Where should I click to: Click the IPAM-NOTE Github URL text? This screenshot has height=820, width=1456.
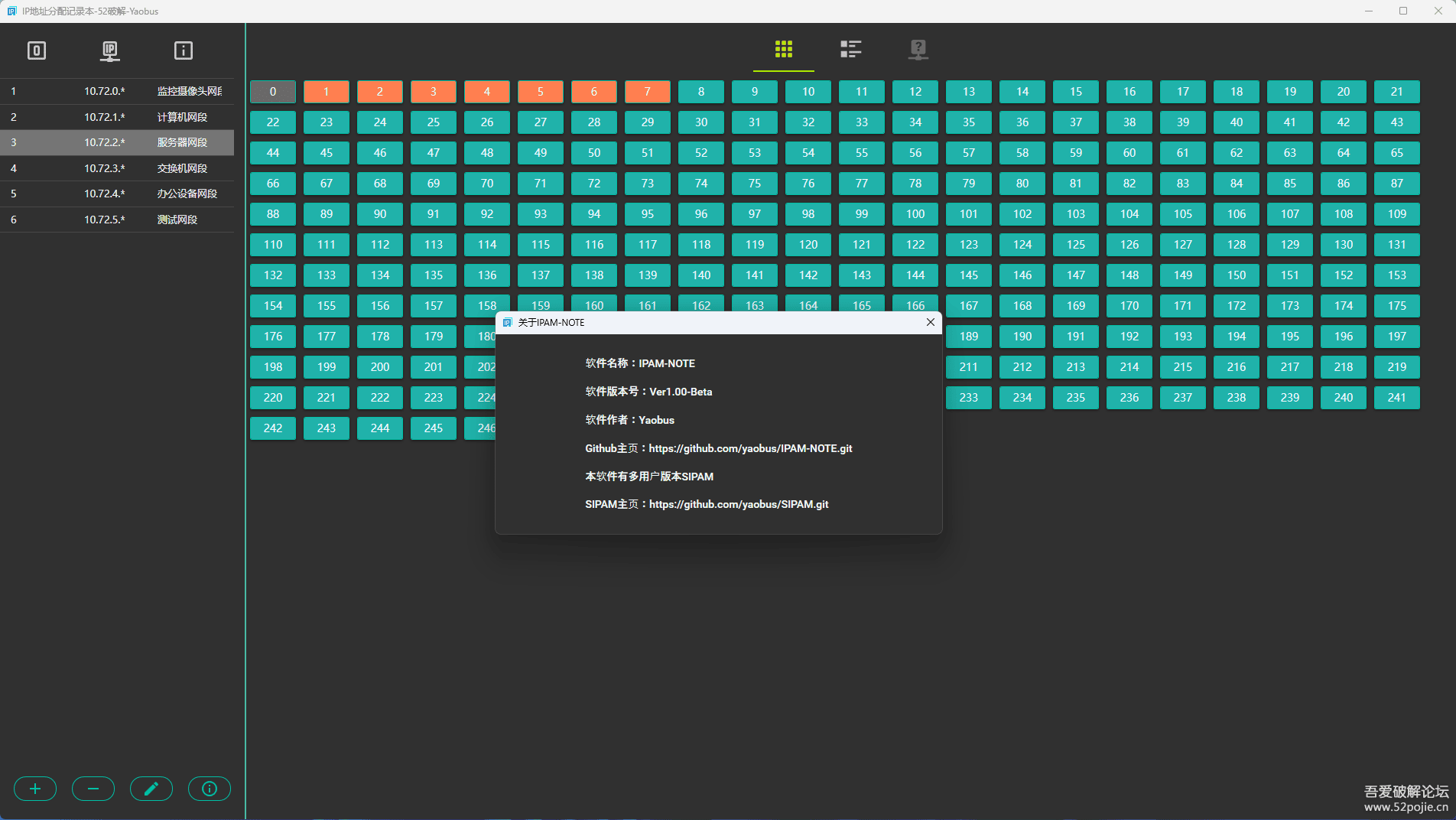(750, 448)
